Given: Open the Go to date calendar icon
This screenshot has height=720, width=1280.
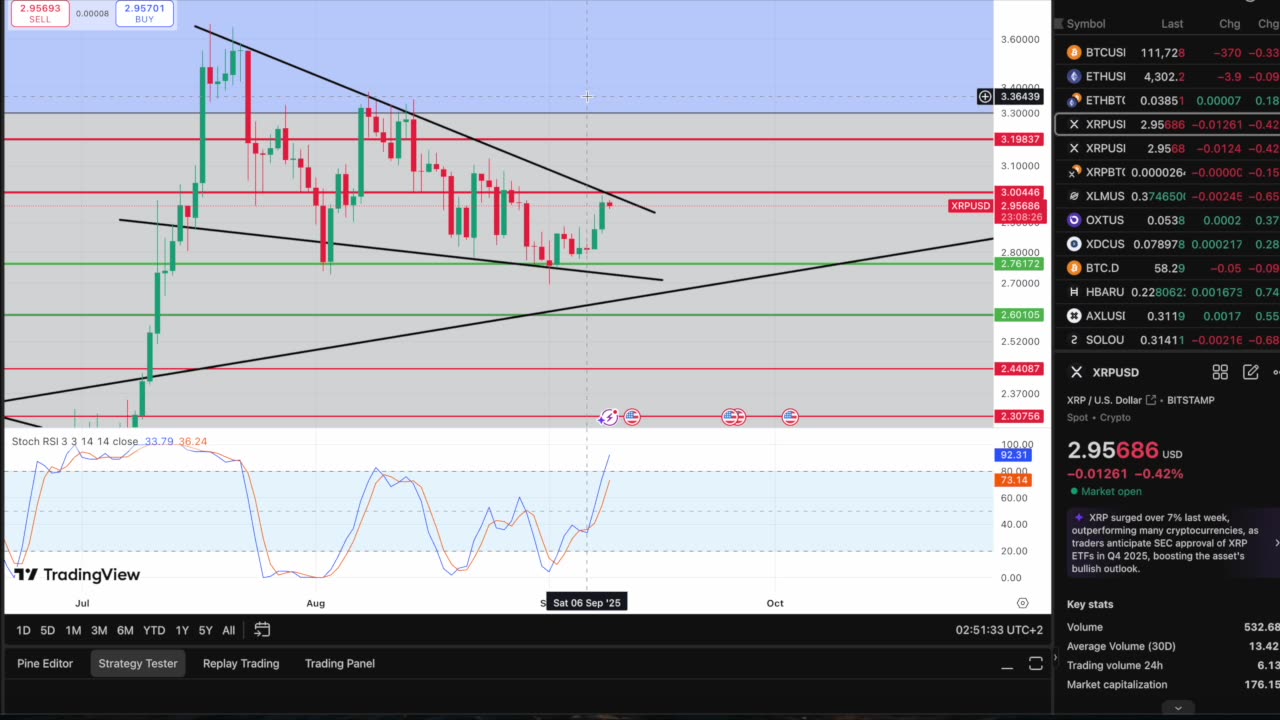Looking at the screenshot, I should [262, 630].
